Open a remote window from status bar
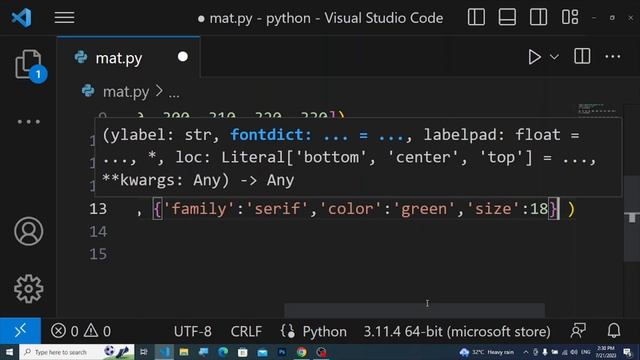This screenshot has height=360, width=640. click(x=20, y=331)
